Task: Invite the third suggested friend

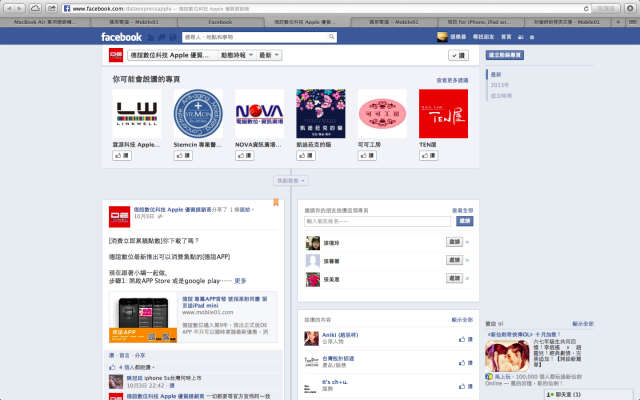Action: [454, 278]
